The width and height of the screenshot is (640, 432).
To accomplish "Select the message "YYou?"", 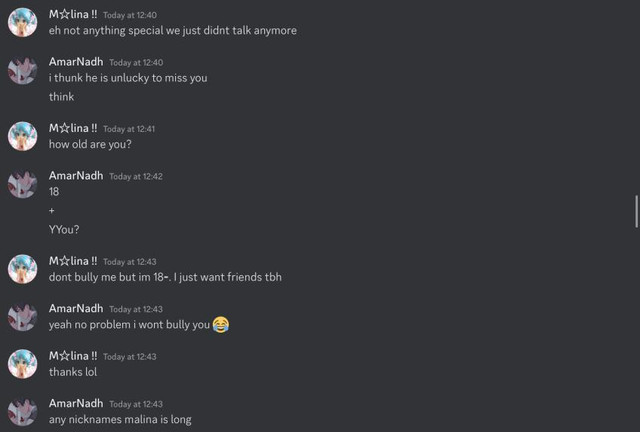I will [x=64, y=229].
